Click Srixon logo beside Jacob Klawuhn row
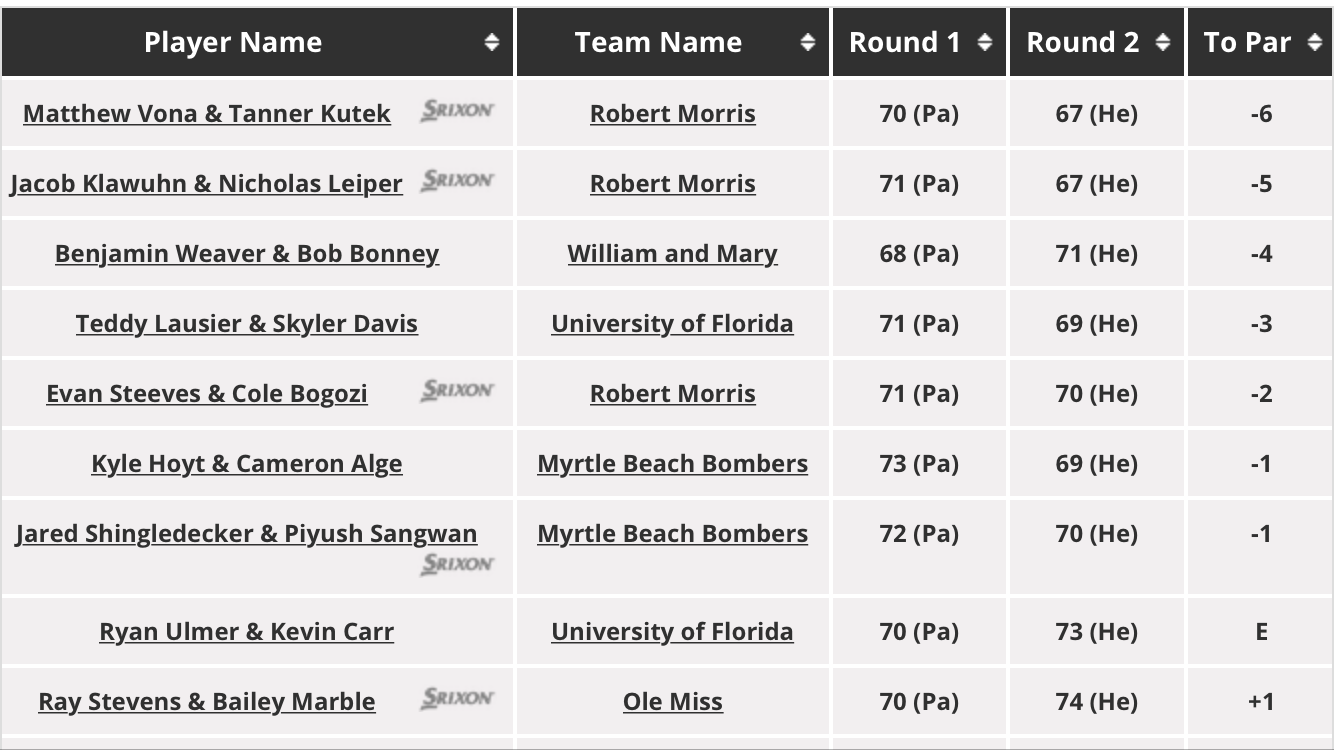Viewport: 1334px width, 750px height. (457, 180)
